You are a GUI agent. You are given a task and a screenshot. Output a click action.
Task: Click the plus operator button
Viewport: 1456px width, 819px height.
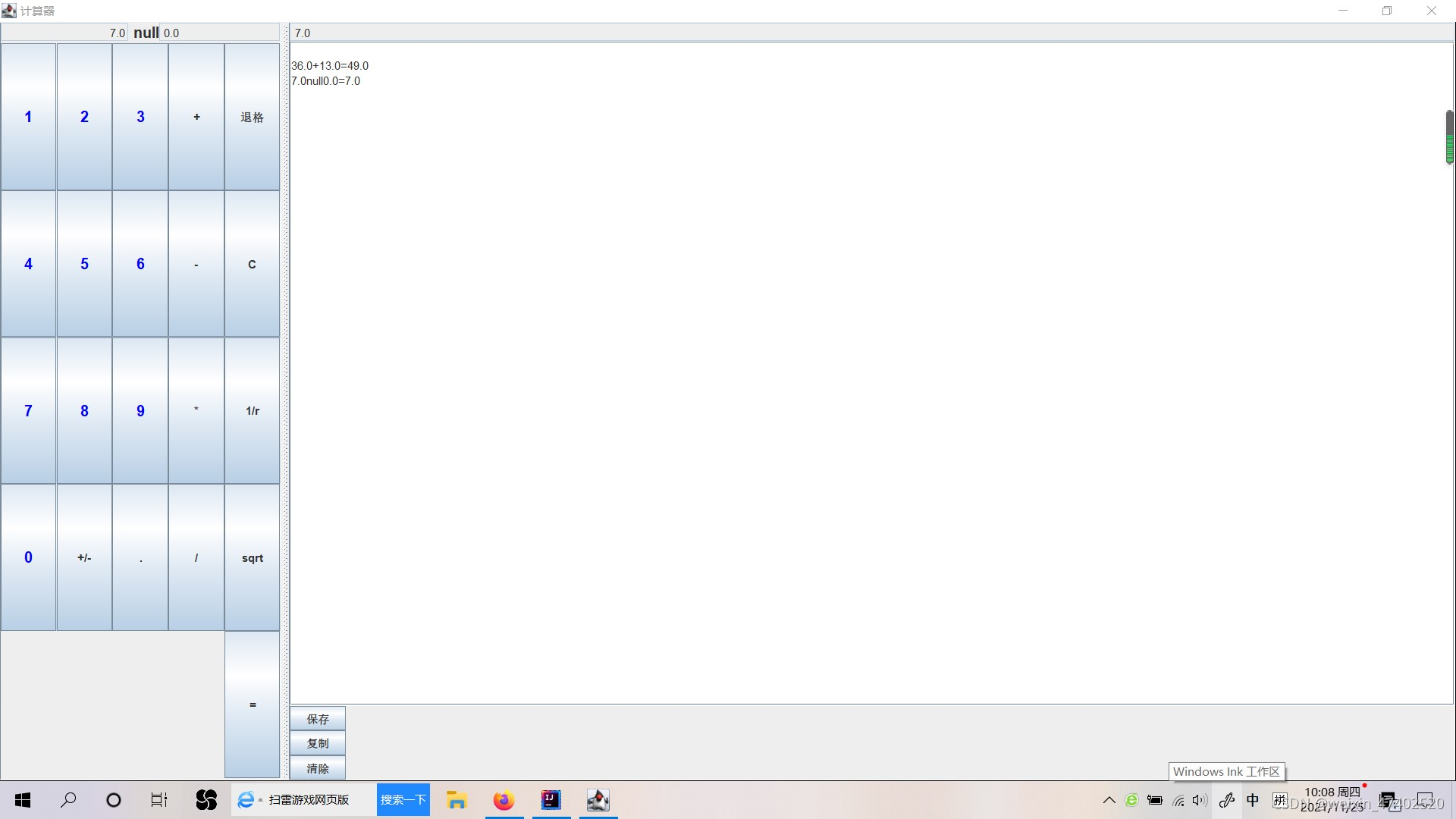point(196,117)
